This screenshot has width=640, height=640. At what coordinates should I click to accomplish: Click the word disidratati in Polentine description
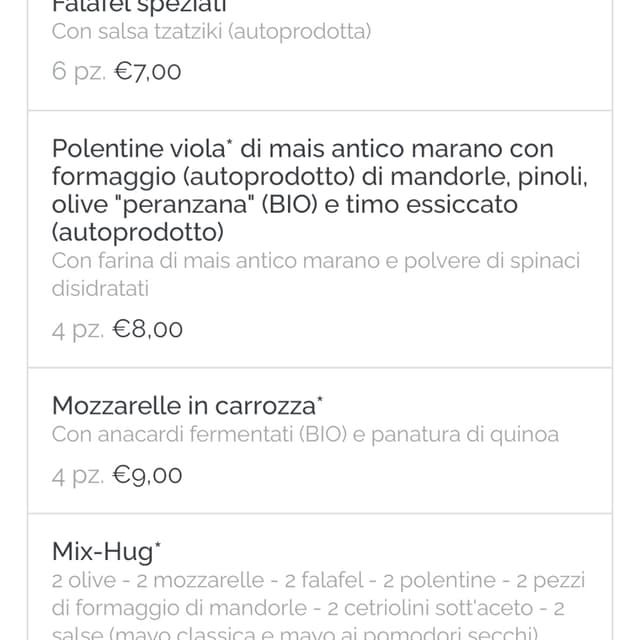click(100, 289)
